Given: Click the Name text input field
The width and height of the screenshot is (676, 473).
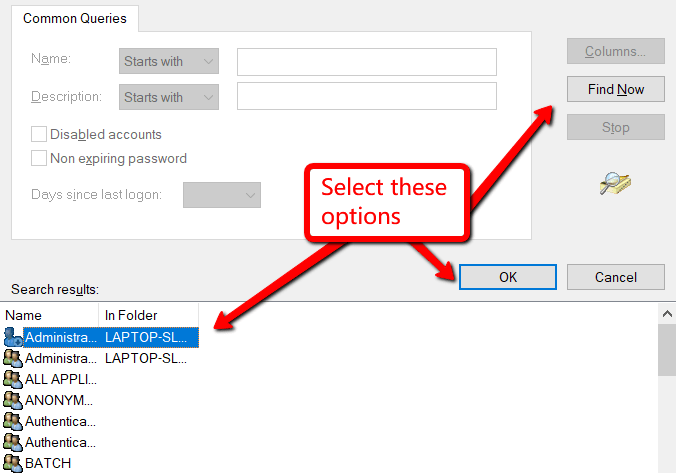Looking at the screenshot, I should [x=366, y=62].
